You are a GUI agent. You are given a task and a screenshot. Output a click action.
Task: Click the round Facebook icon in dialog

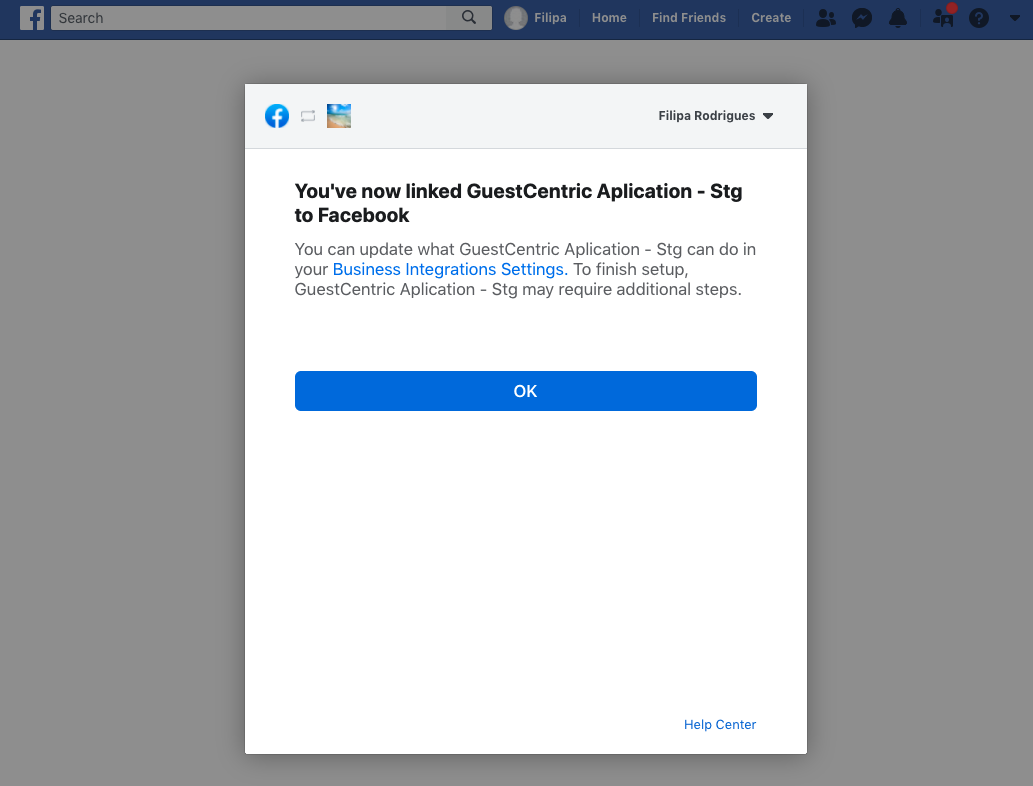point(277,116)
